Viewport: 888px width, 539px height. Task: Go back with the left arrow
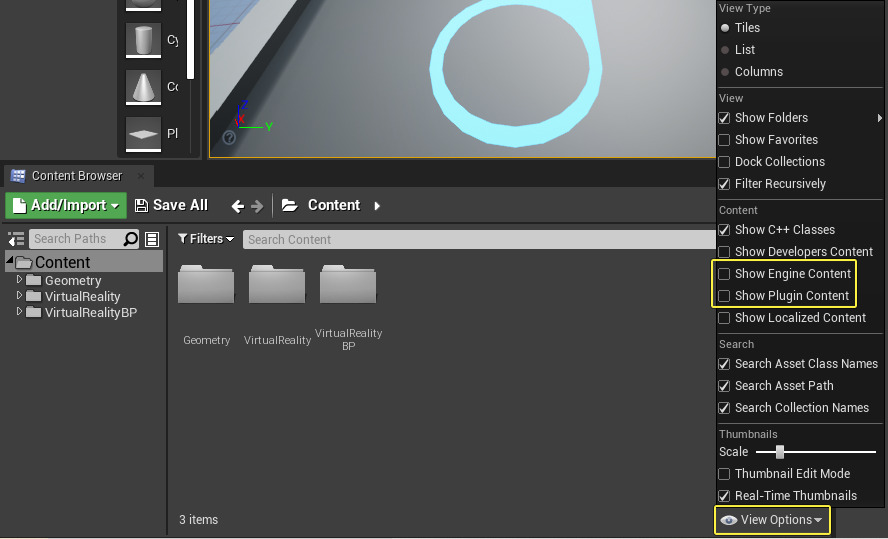(238, 206)
